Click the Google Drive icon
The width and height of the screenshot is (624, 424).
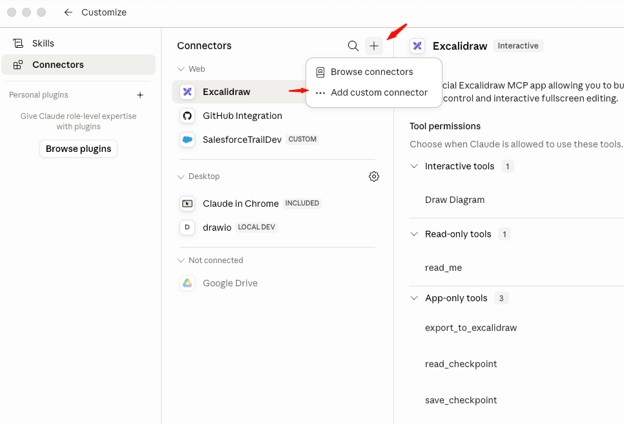pos(187,283)
